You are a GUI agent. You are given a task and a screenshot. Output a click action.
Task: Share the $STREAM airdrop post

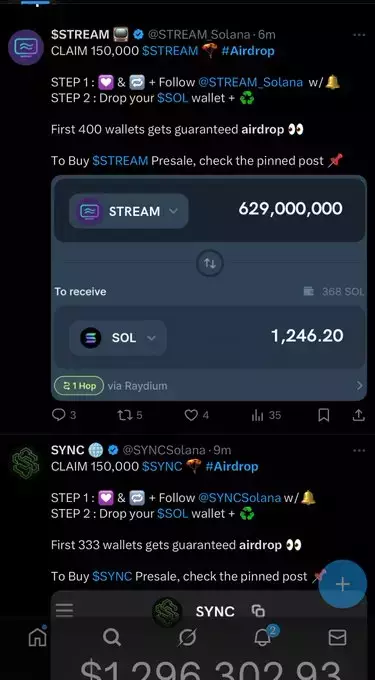coord(358,415)
